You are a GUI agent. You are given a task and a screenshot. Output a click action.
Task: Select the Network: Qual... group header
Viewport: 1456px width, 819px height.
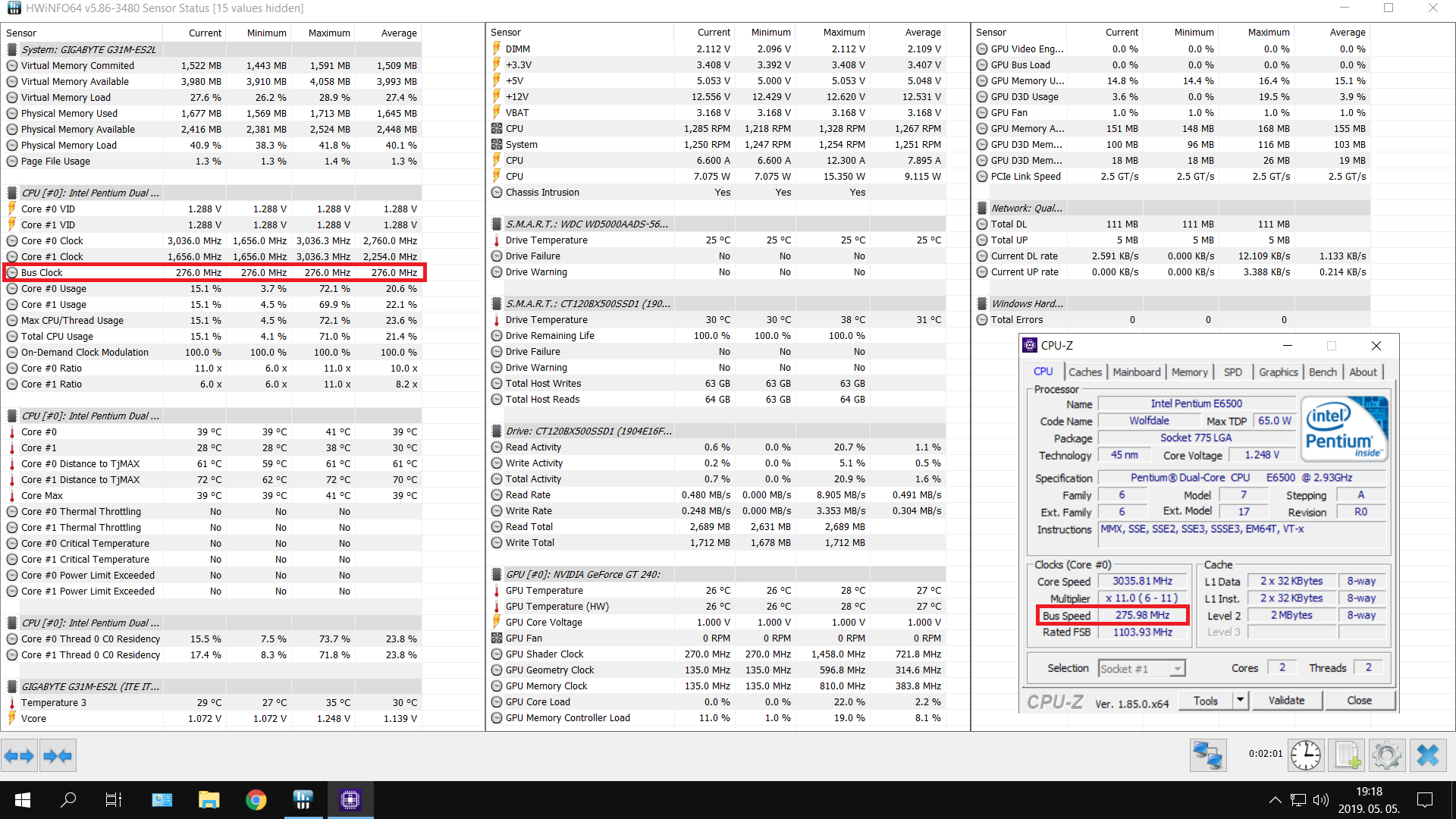(x=1172, y=209)
